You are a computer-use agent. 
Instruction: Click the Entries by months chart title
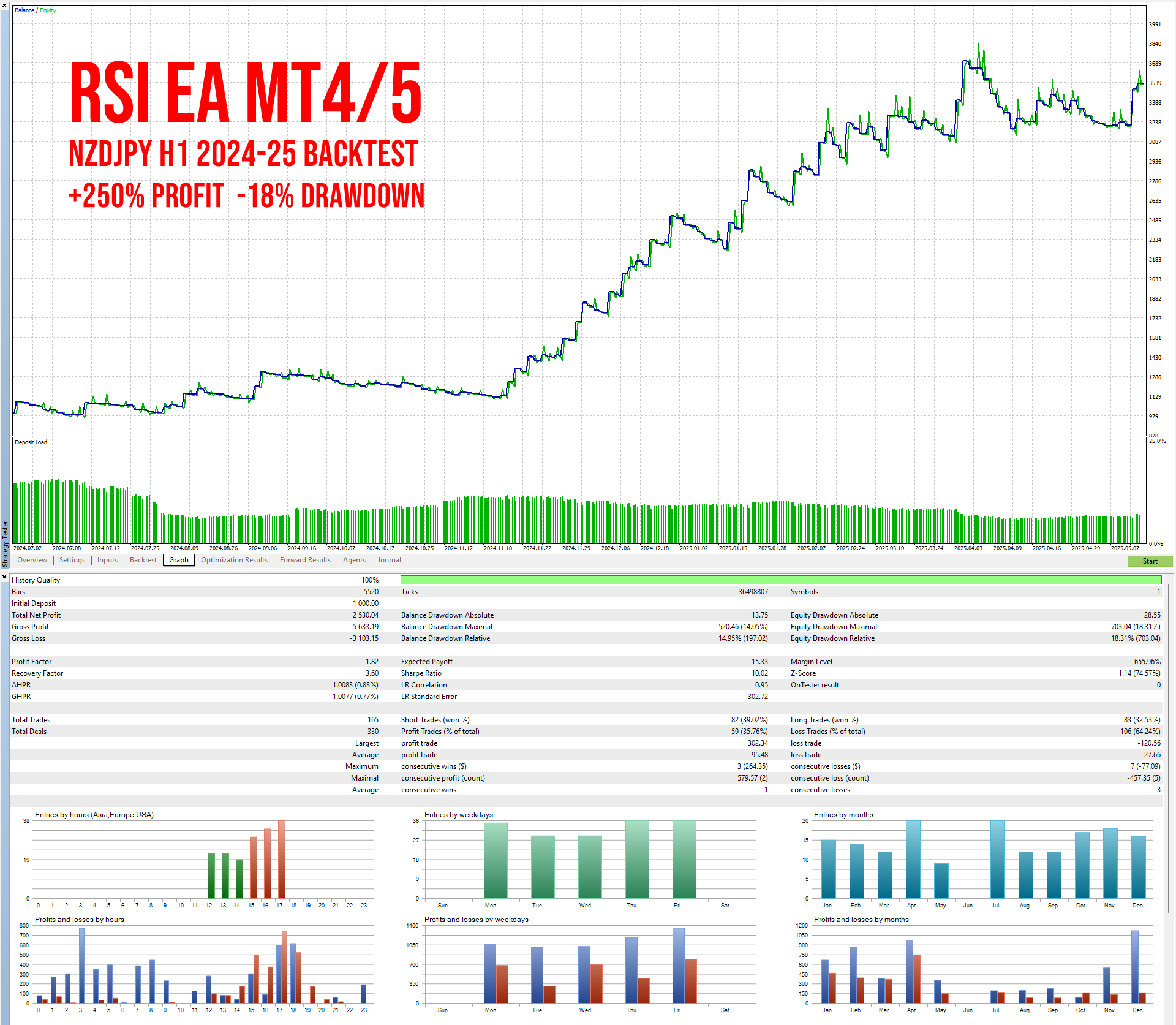[x=843, y=815]
